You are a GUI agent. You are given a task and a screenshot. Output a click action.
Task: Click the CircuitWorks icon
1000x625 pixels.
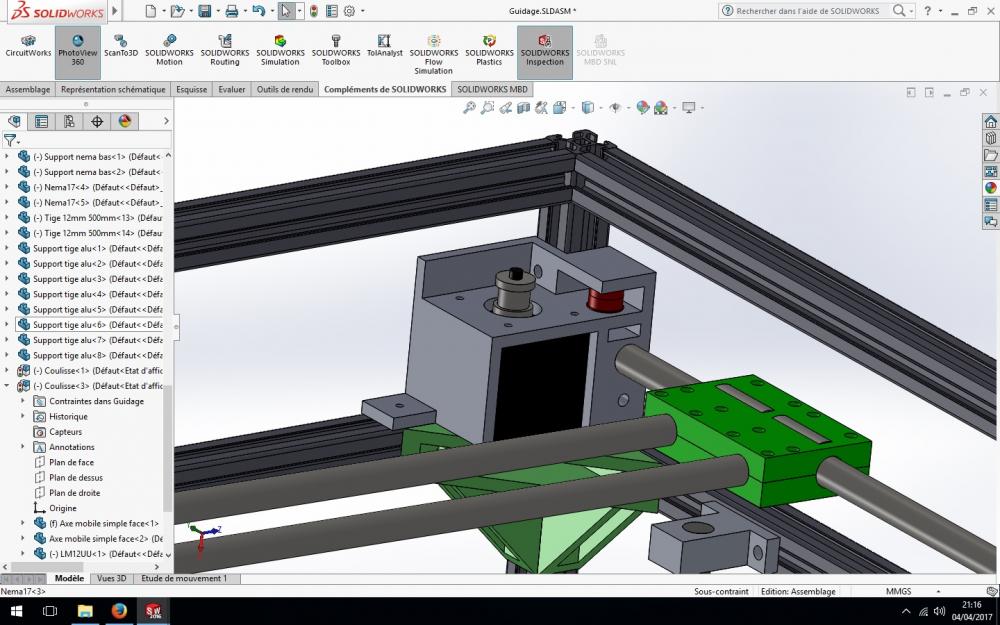28,46
